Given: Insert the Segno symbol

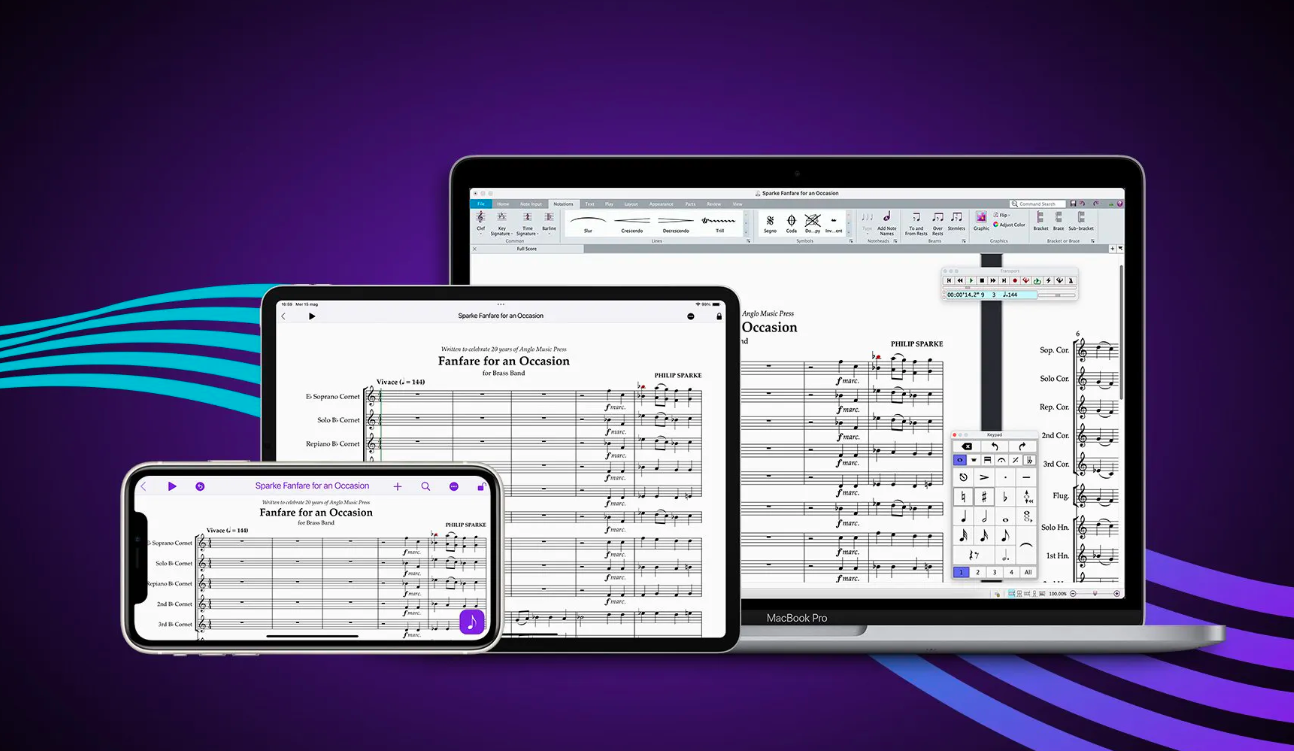Looking at the screenshot, I should coord(770,223).
